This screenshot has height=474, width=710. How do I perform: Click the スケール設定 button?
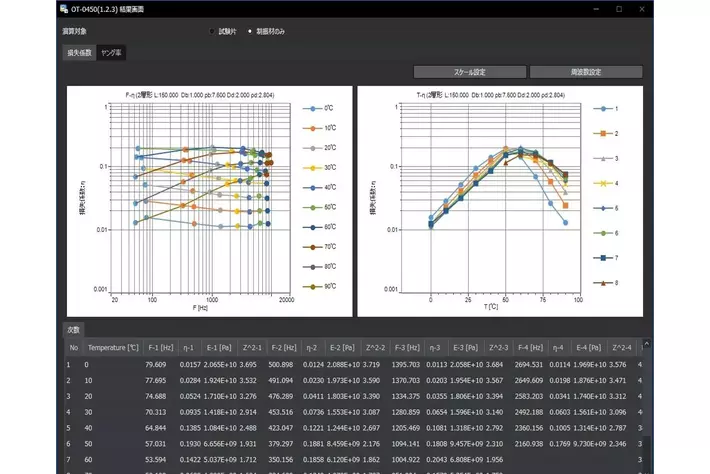click(x=469, y=72)
